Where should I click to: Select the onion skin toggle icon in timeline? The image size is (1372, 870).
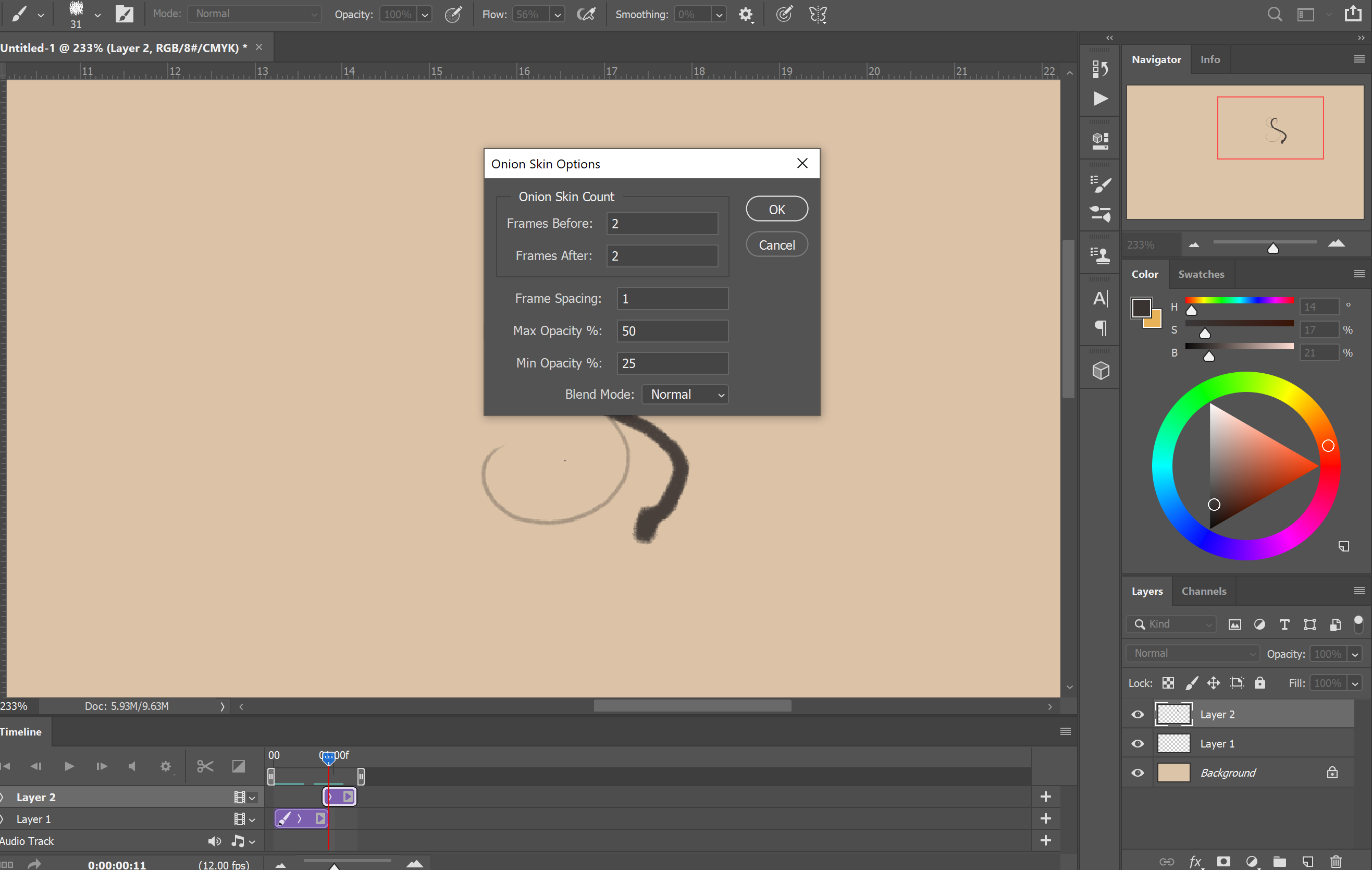238,766
